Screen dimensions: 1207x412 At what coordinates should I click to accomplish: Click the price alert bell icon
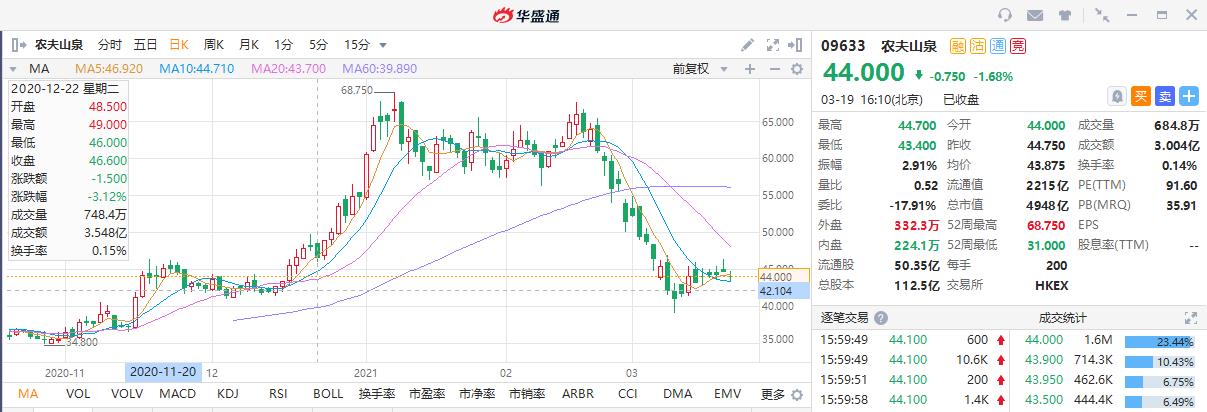1117,96
